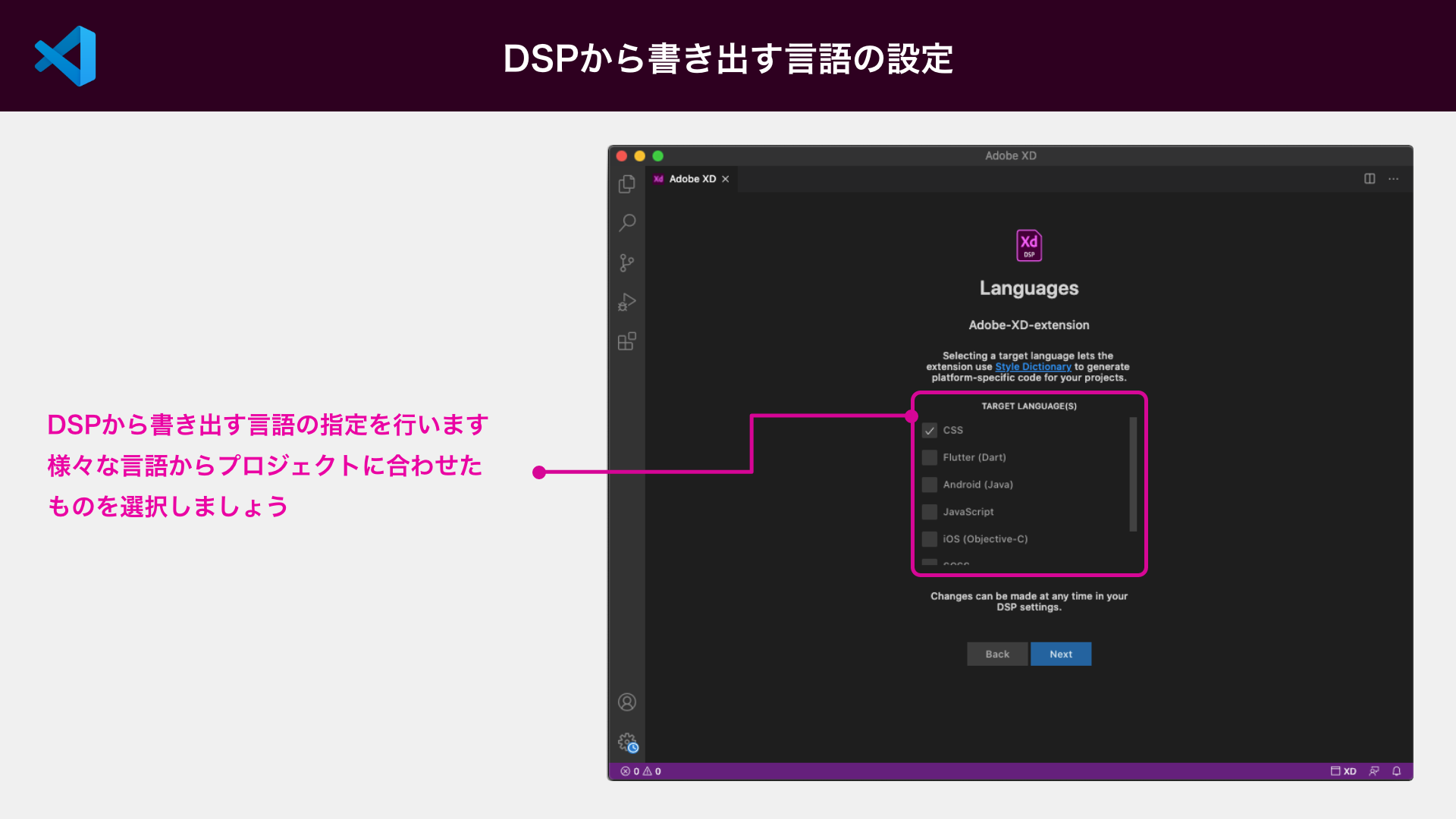Image resolution: width=1456 pixels, height=819 pixels.
Task: Open Source Control view icon
Action: (x=626, y=262)
